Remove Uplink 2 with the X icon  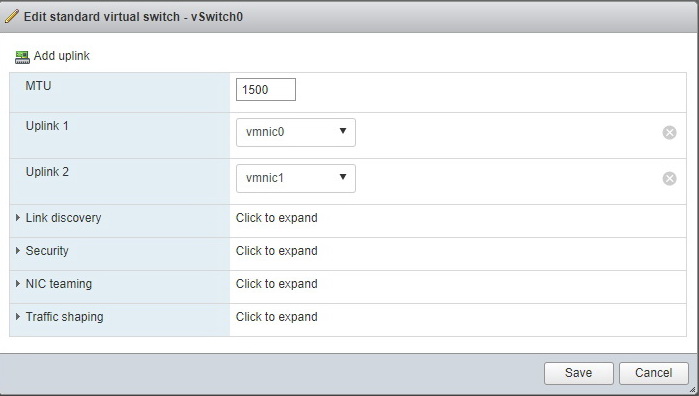pyautogui.click(x=669, y=178)
